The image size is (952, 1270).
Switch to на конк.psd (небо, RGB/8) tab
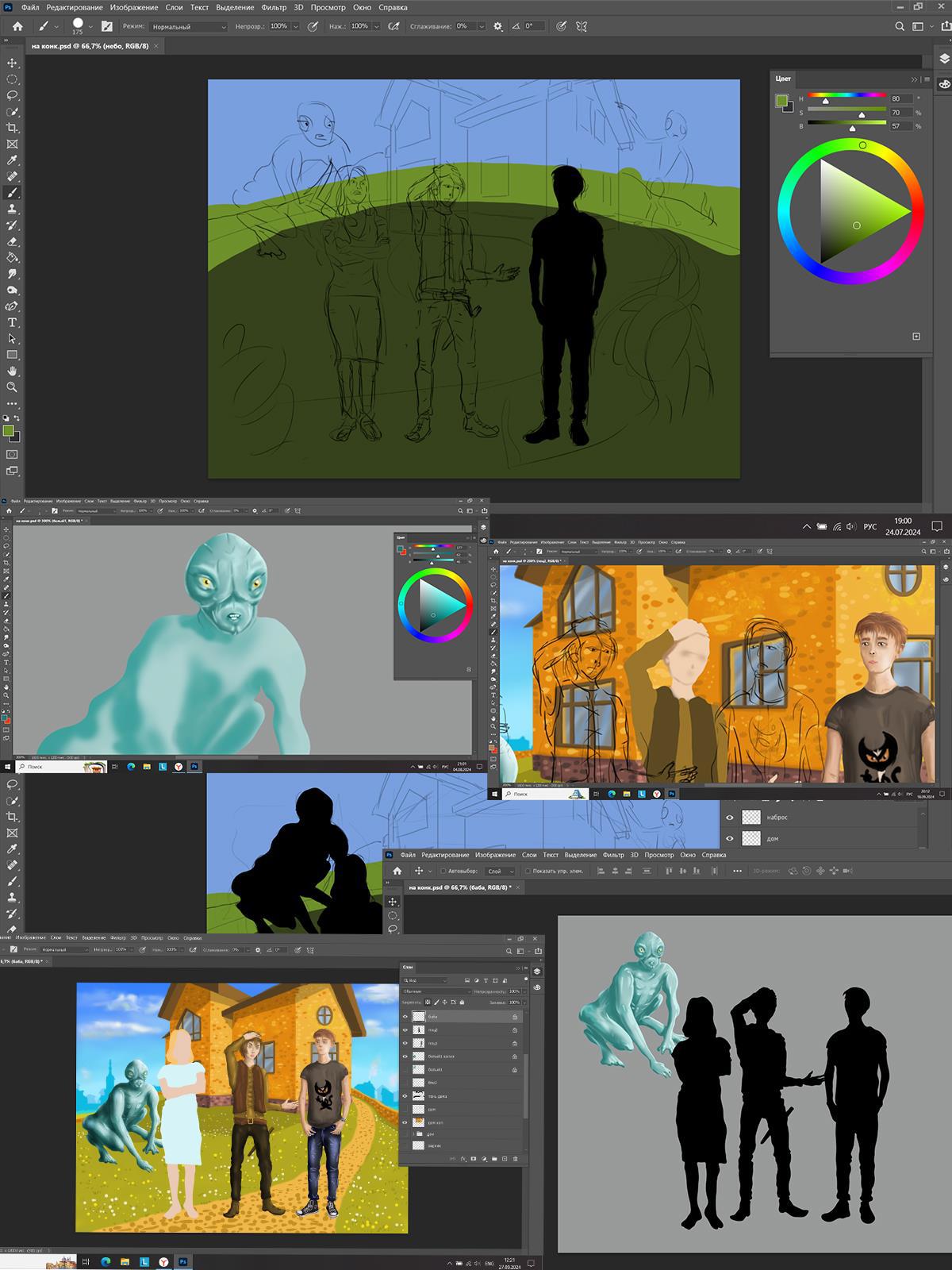tap(90, 46)
